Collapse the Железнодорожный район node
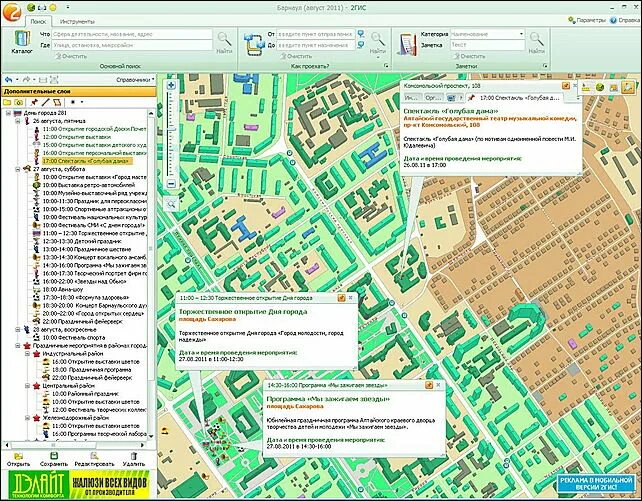The height and width of the screenshot is (501, 642). [27, 418]
